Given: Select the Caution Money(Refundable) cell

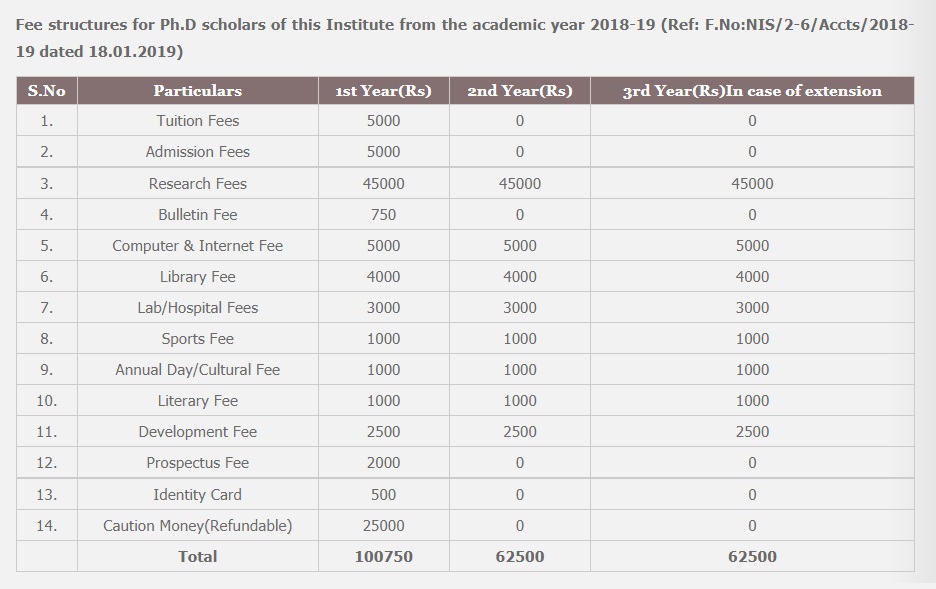Looking at the screenshot, I should tap(198, 526).
